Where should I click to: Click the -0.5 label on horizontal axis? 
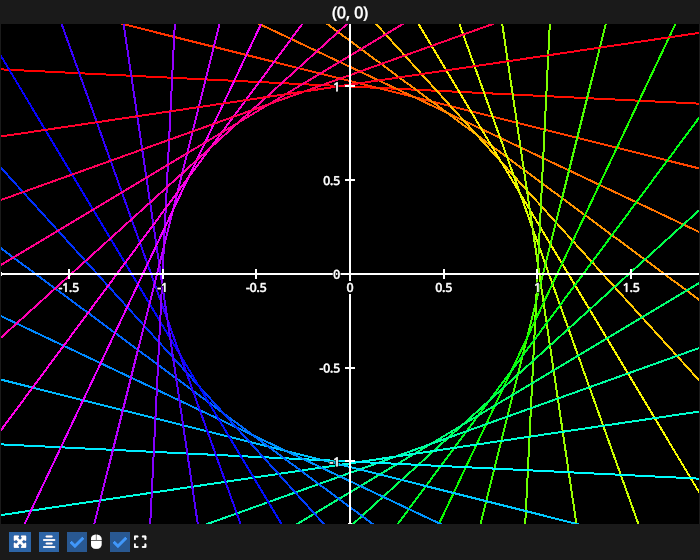pos(256,288)
